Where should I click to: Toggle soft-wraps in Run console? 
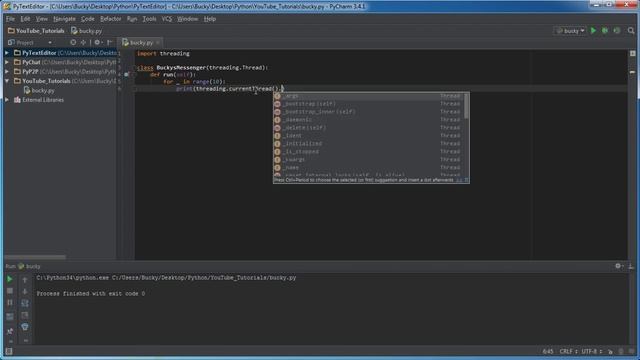coord(25,303)
